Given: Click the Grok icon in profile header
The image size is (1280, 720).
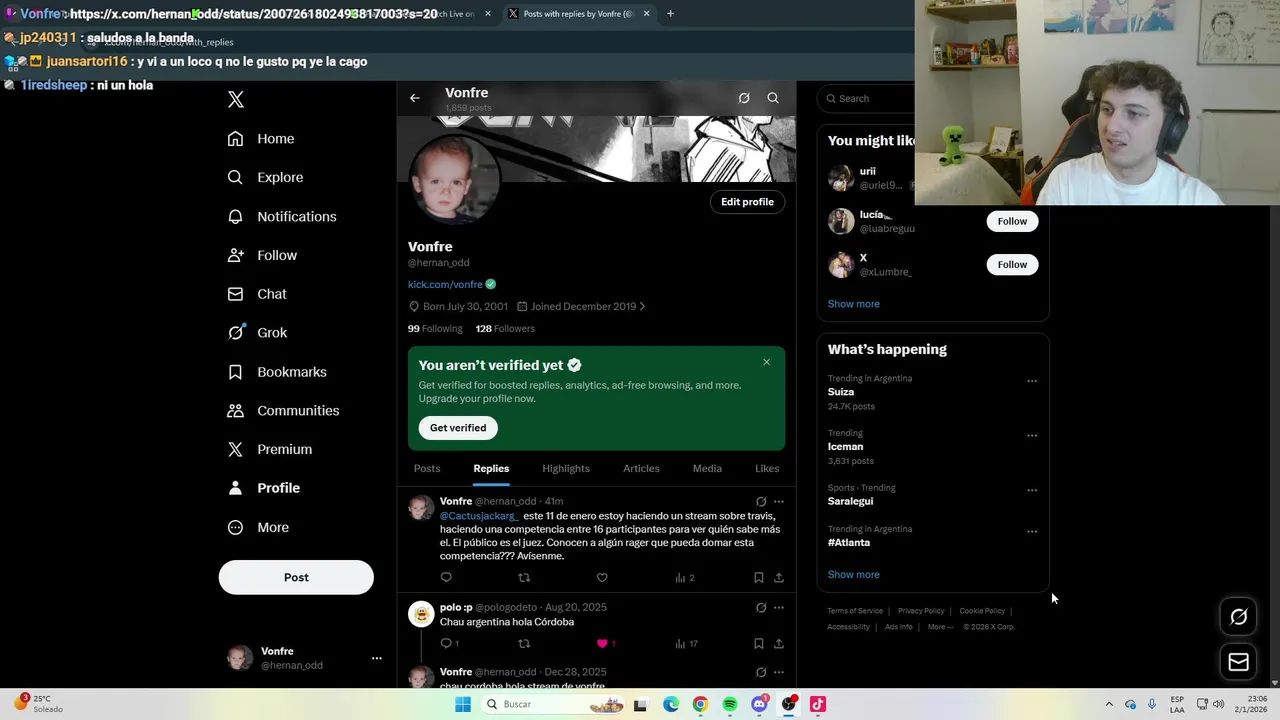Looking at the screenshot, I should click(744, 98).
